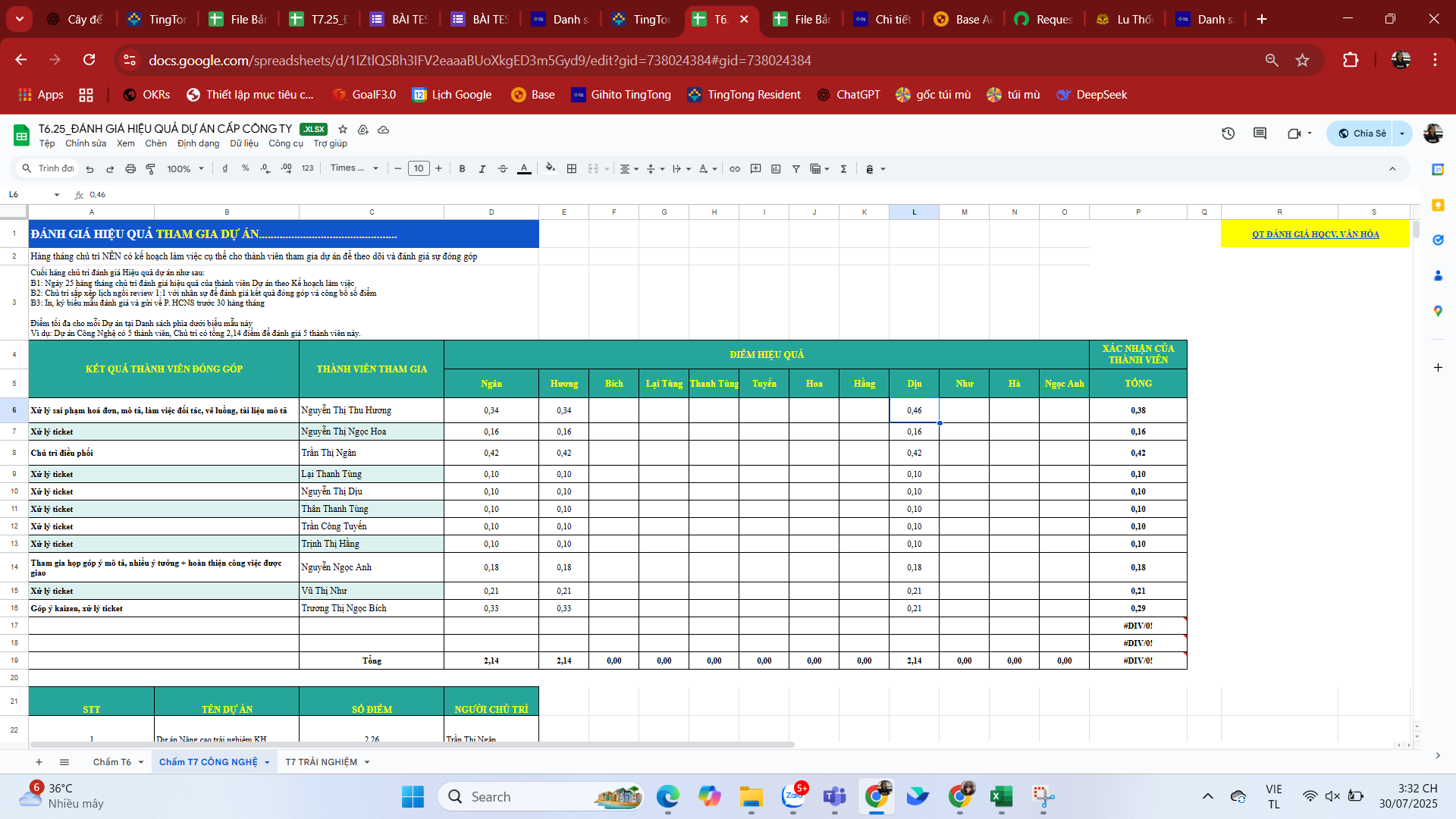Select the paint format tool
1456x819 pixels.
tap(150, 168)
